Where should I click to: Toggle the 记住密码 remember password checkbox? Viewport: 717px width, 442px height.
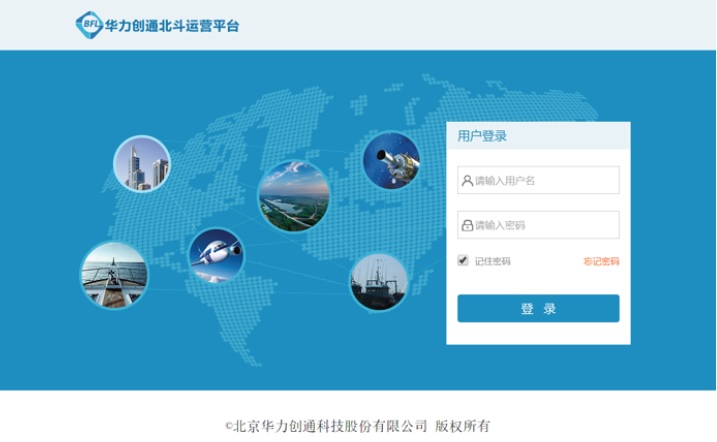463,261
